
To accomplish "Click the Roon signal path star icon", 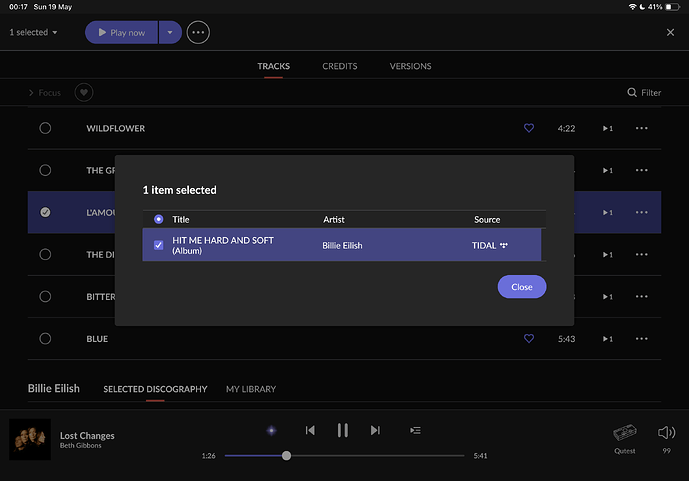I will (x=272, y=430).
